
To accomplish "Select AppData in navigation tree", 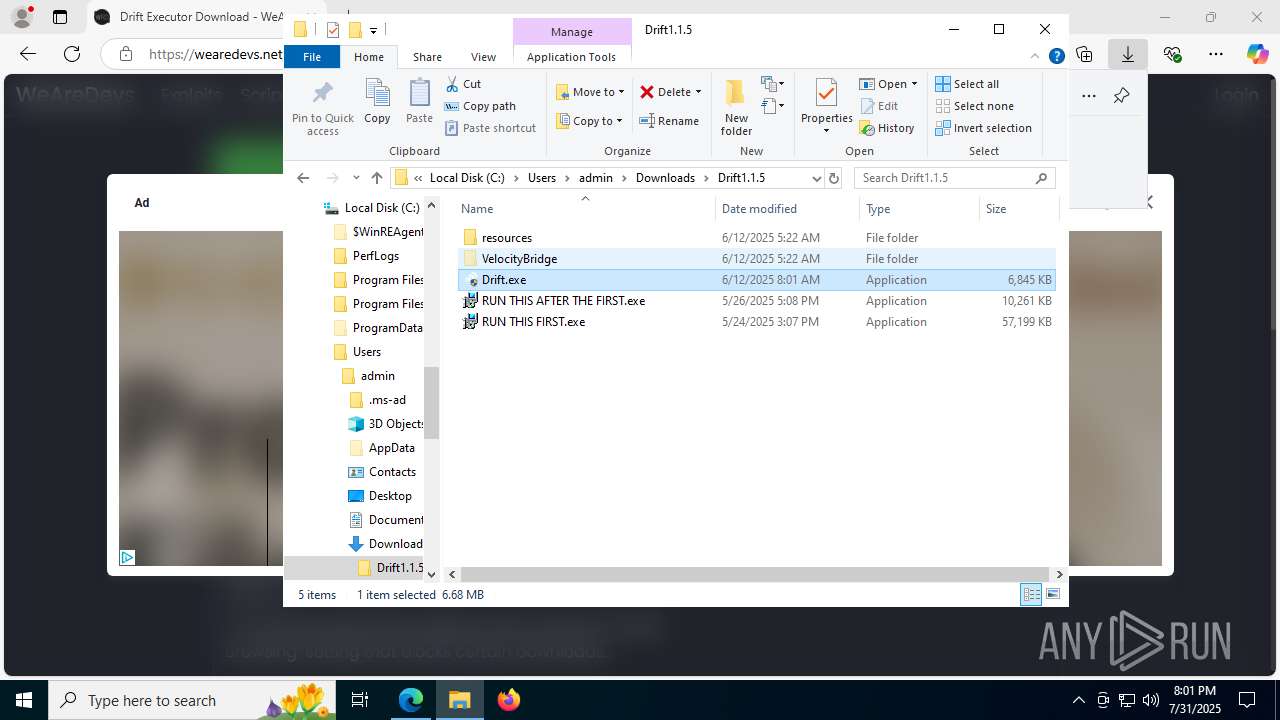I will click(391, 448).
